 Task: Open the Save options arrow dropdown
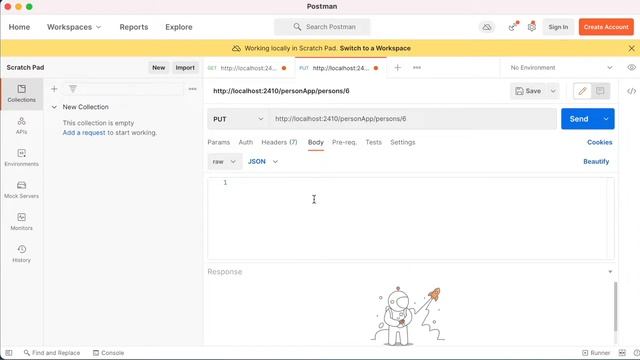(x=553, y=91)
